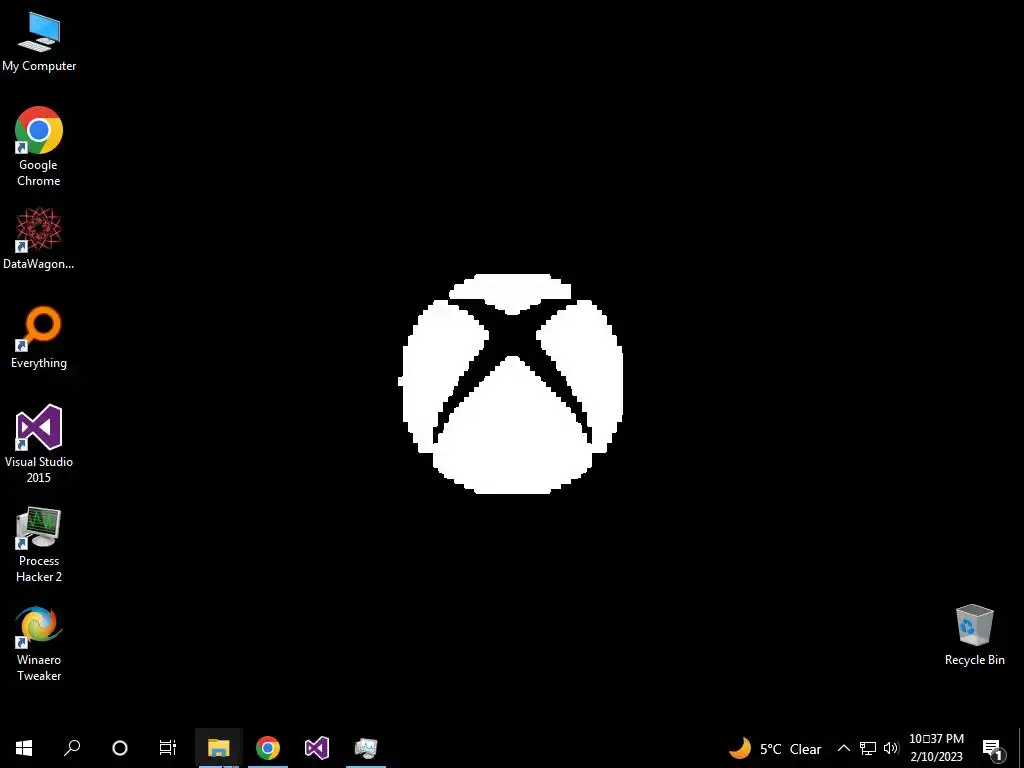Open the weather widget showing 5°C Clear

pyautogui.click(x=775, y=748)
